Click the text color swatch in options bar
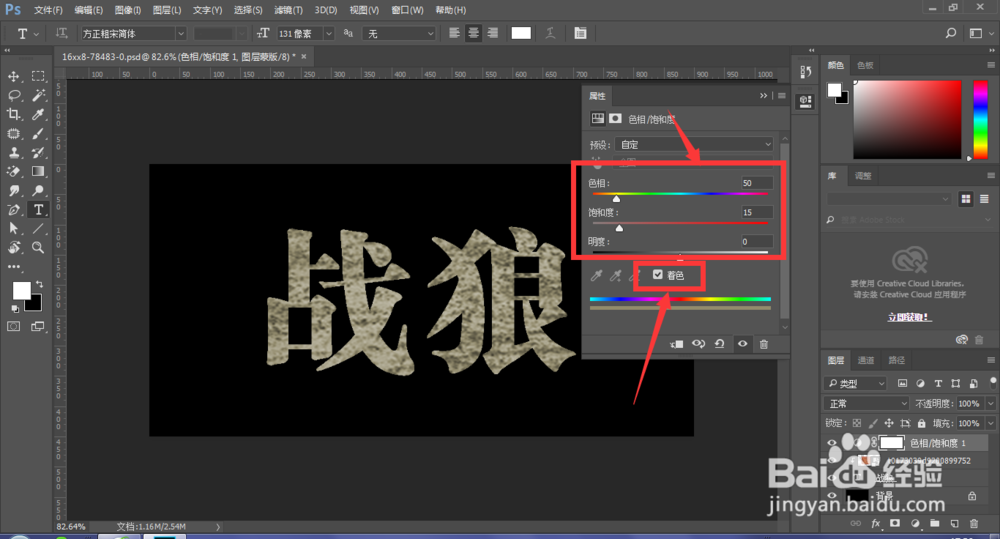This screenshot has height=539, width=1000. (521, 33)
